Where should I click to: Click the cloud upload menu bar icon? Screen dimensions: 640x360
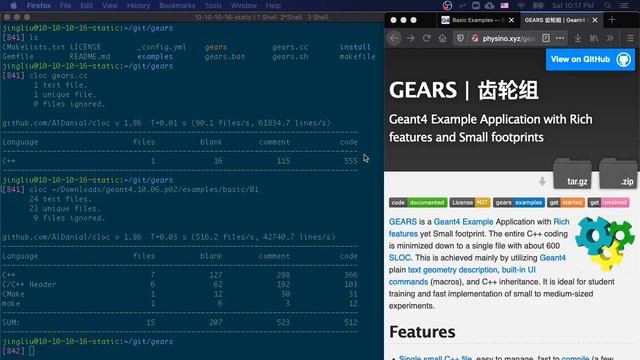(489, 5)
